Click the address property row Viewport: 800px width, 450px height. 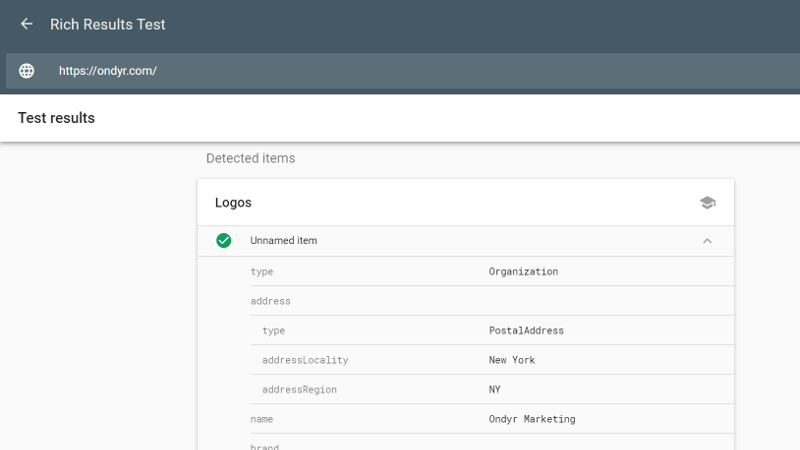point(492,301)
